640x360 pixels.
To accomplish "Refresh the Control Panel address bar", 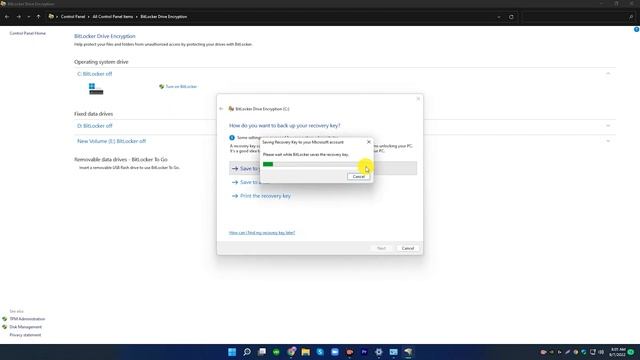I will [511, 17].
